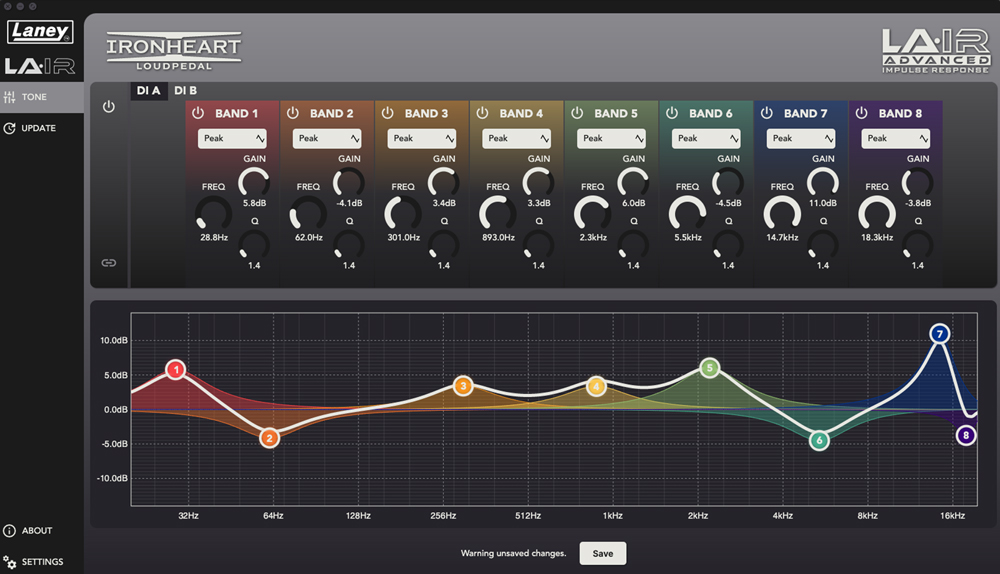Switch off Band 4 power
1000x574 pixels.
[483, 113]
